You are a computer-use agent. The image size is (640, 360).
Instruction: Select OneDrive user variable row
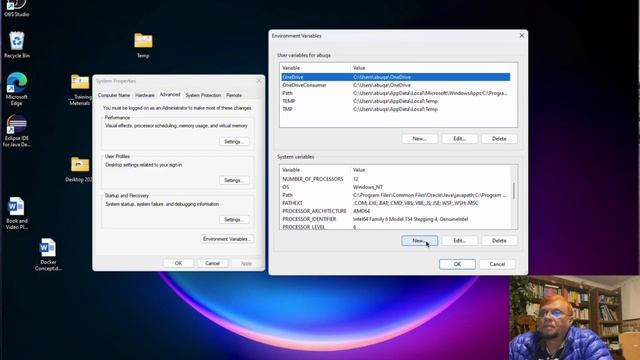click(396, 77)
